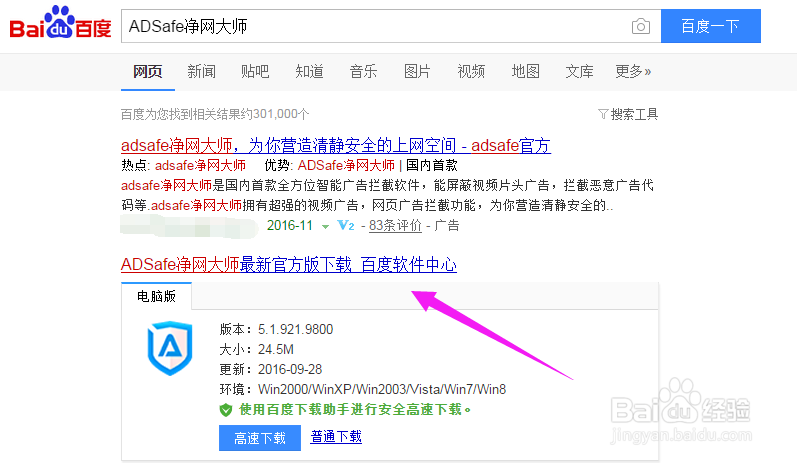Open the 音乐 tab
797x463 pixels.
tap(363, 71)
